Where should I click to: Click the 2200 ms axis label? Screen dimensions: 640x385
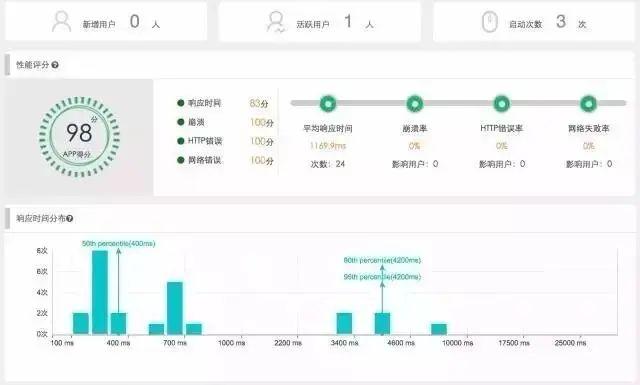point(288,343)
